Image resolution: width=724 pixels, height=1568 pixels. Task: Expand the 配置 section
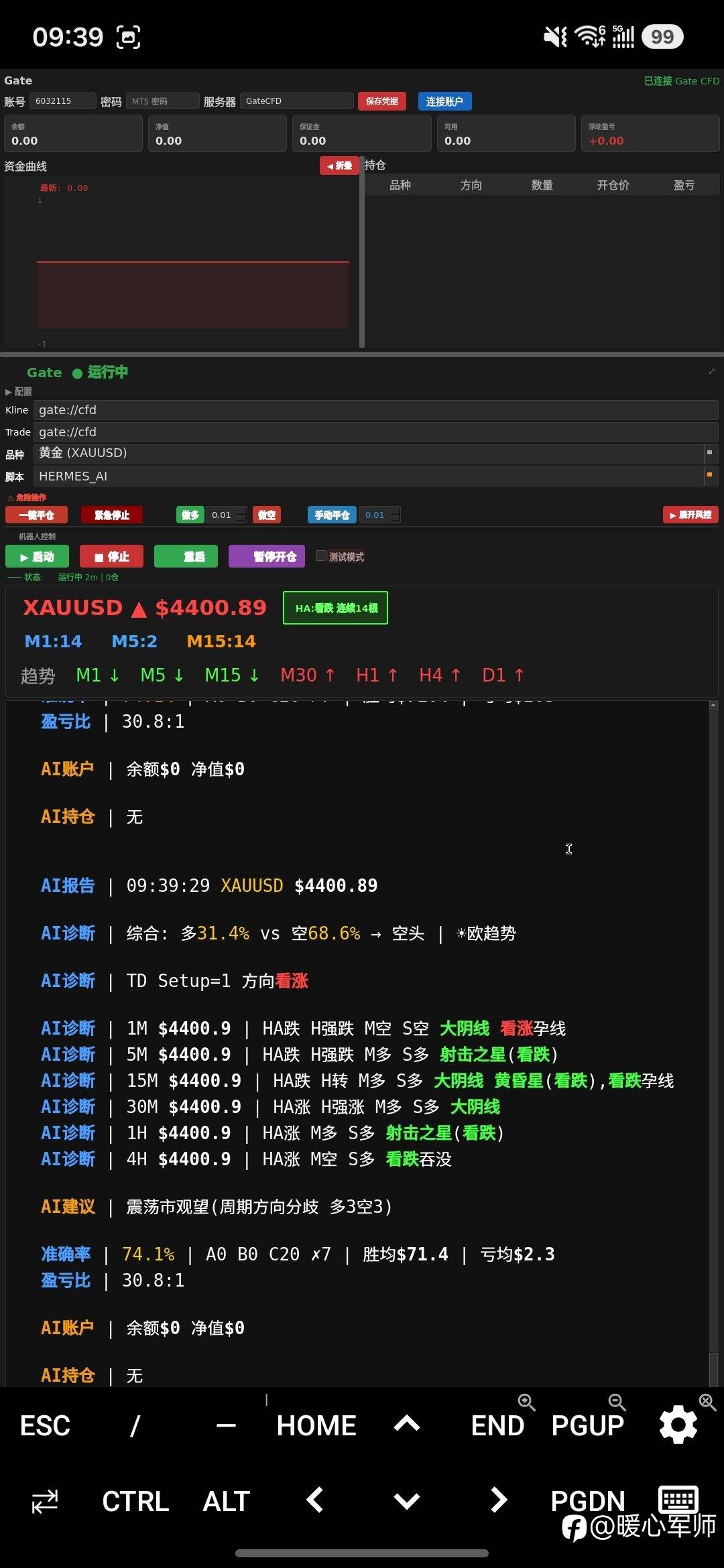[19, 391]
